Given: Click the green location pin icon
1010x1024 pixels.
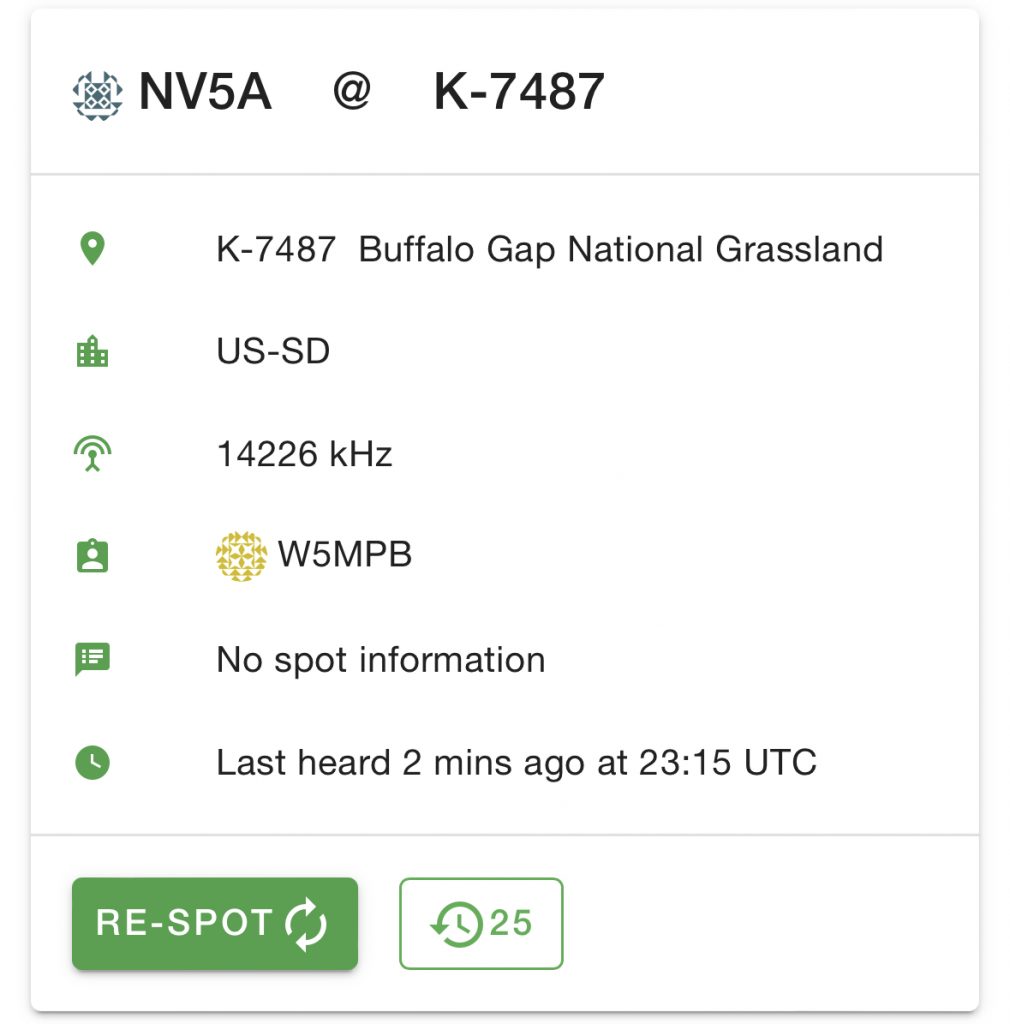Looking at the screenshot, I should pyautogui.click(x=92, y=249).
